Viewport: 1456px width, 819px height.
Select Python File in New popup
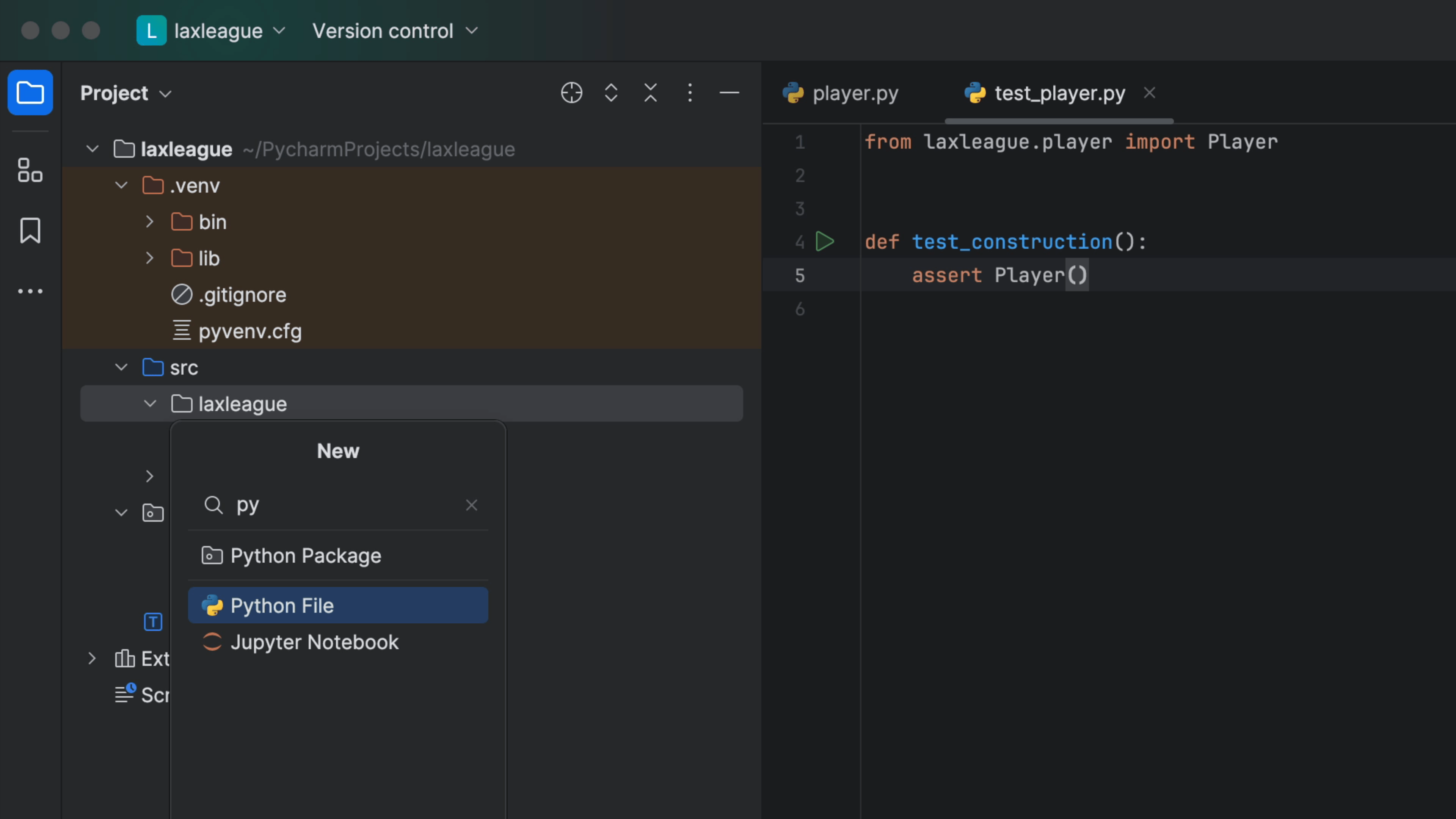click(337, 606)
